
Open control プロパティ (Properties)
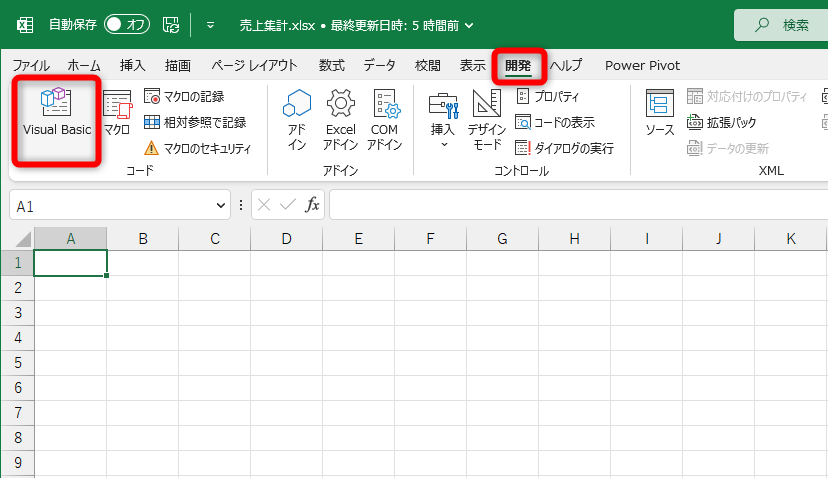point(547,96)
